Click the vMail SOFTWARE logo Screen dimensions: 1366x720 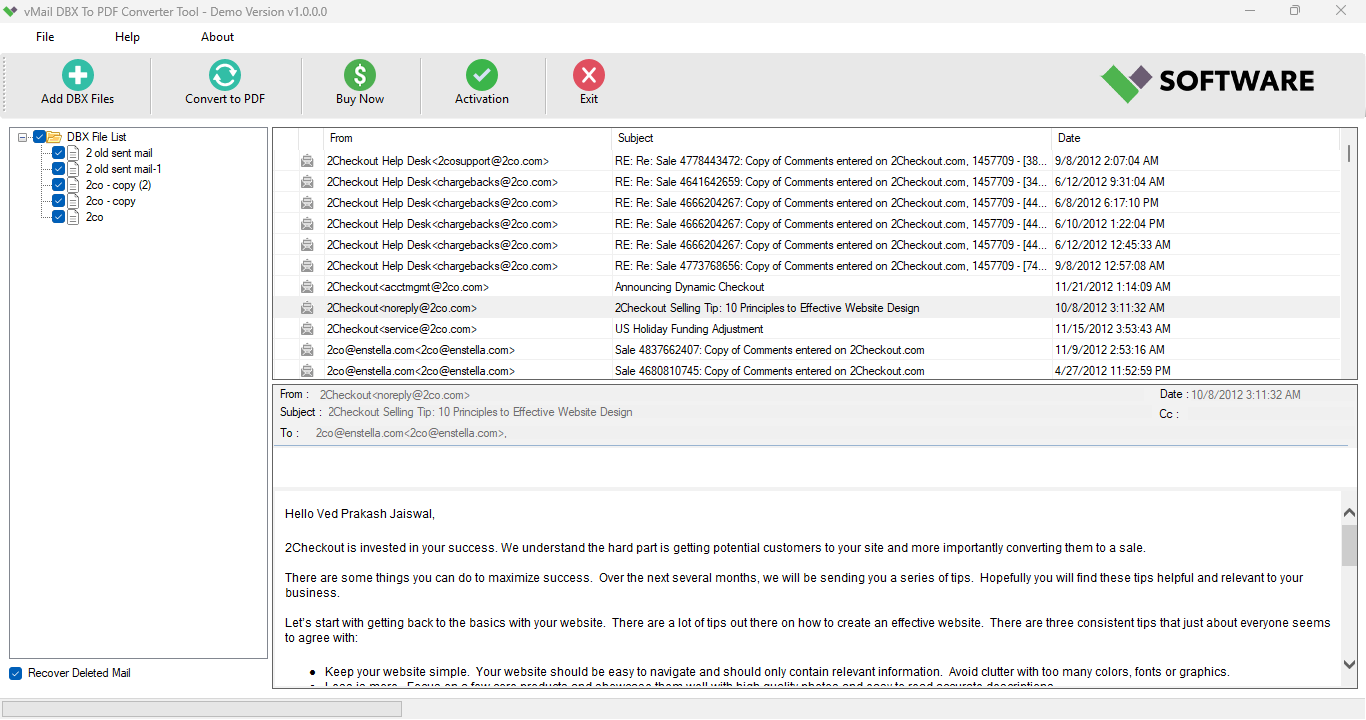coord(1206,81)
